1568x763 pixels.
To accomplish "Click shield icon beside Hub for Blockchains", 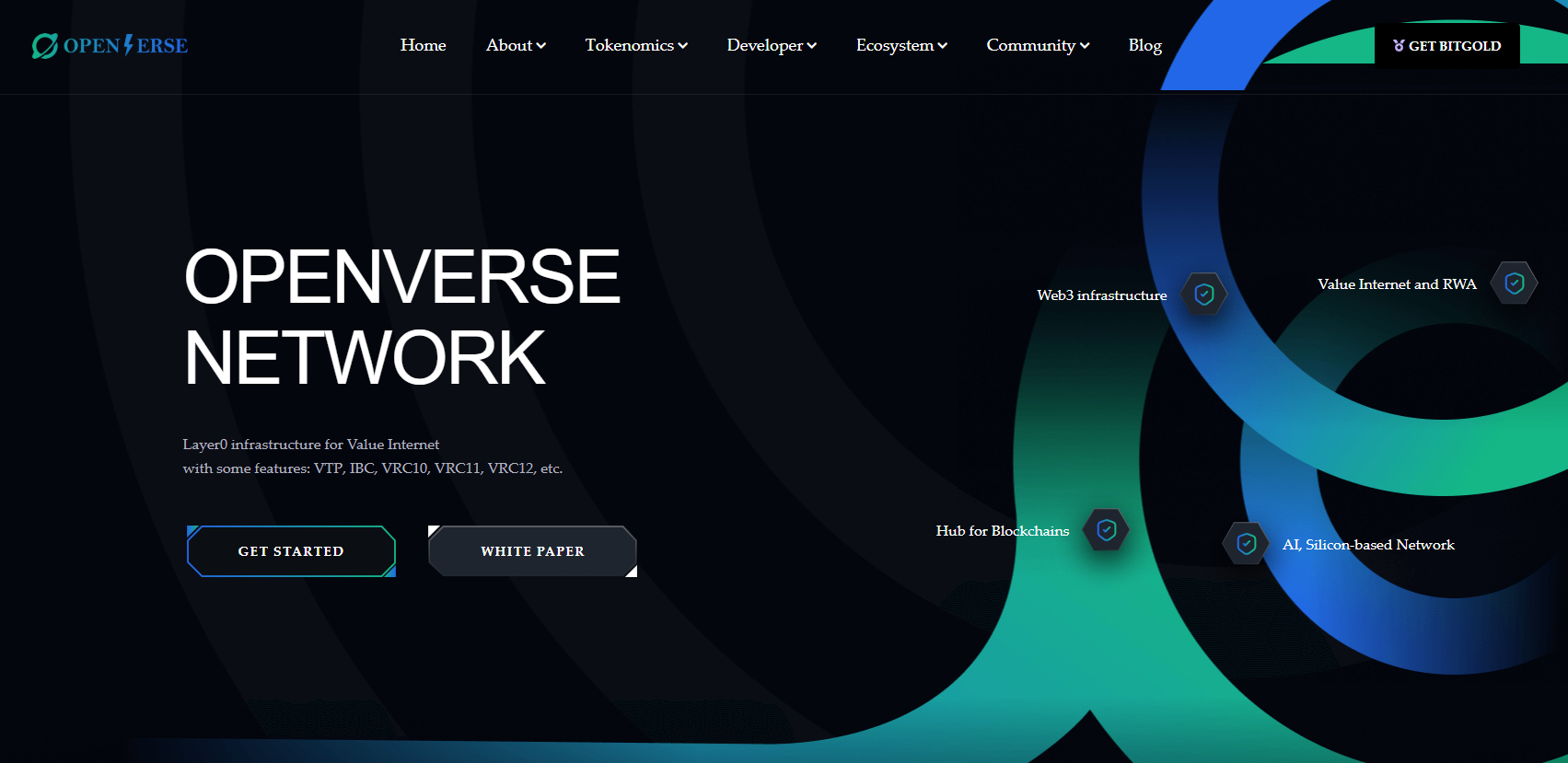I will click(1106, 530).
